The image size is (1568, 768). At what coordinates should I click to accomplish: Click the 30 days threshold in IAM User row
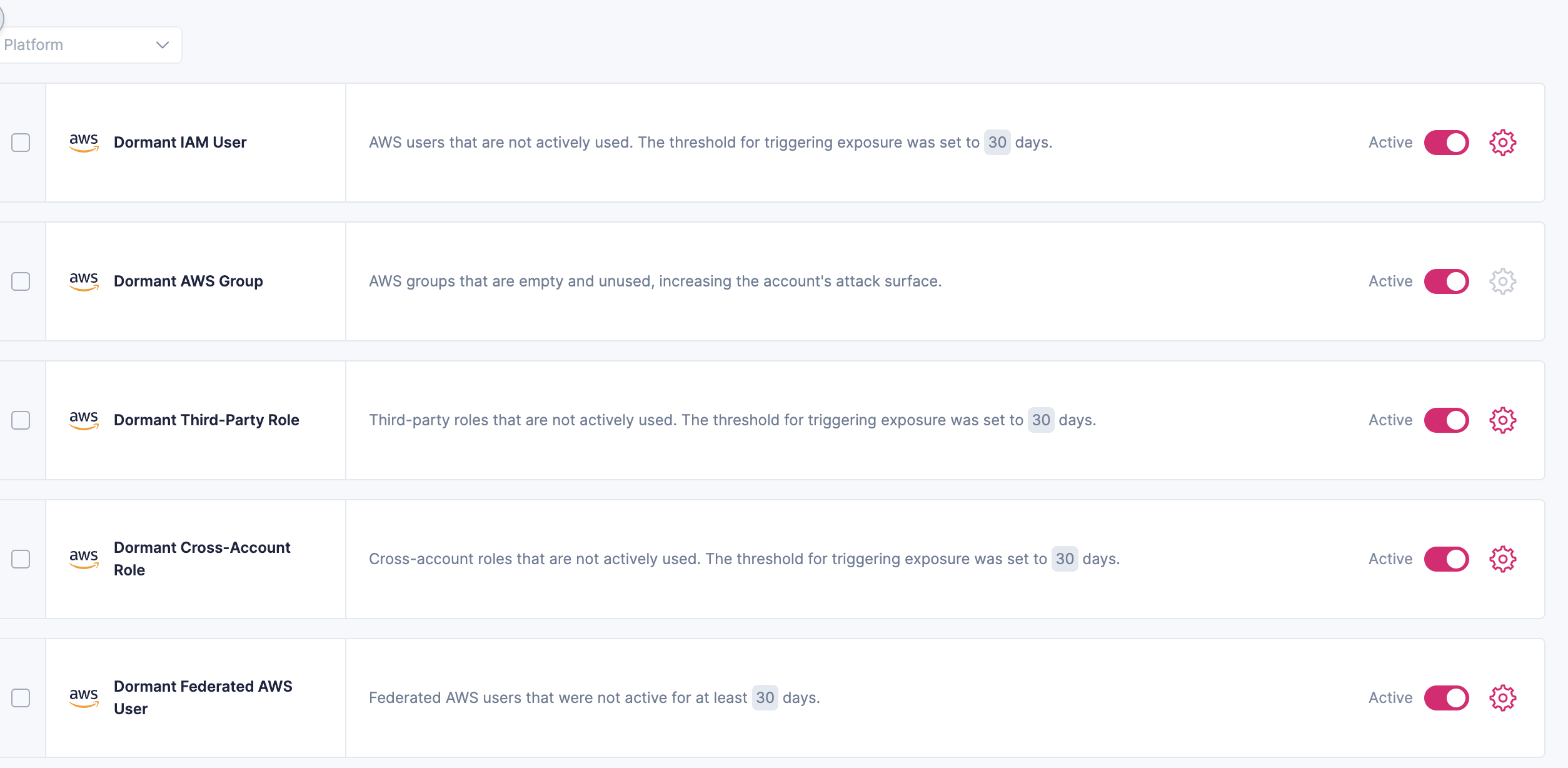point(997,143)
